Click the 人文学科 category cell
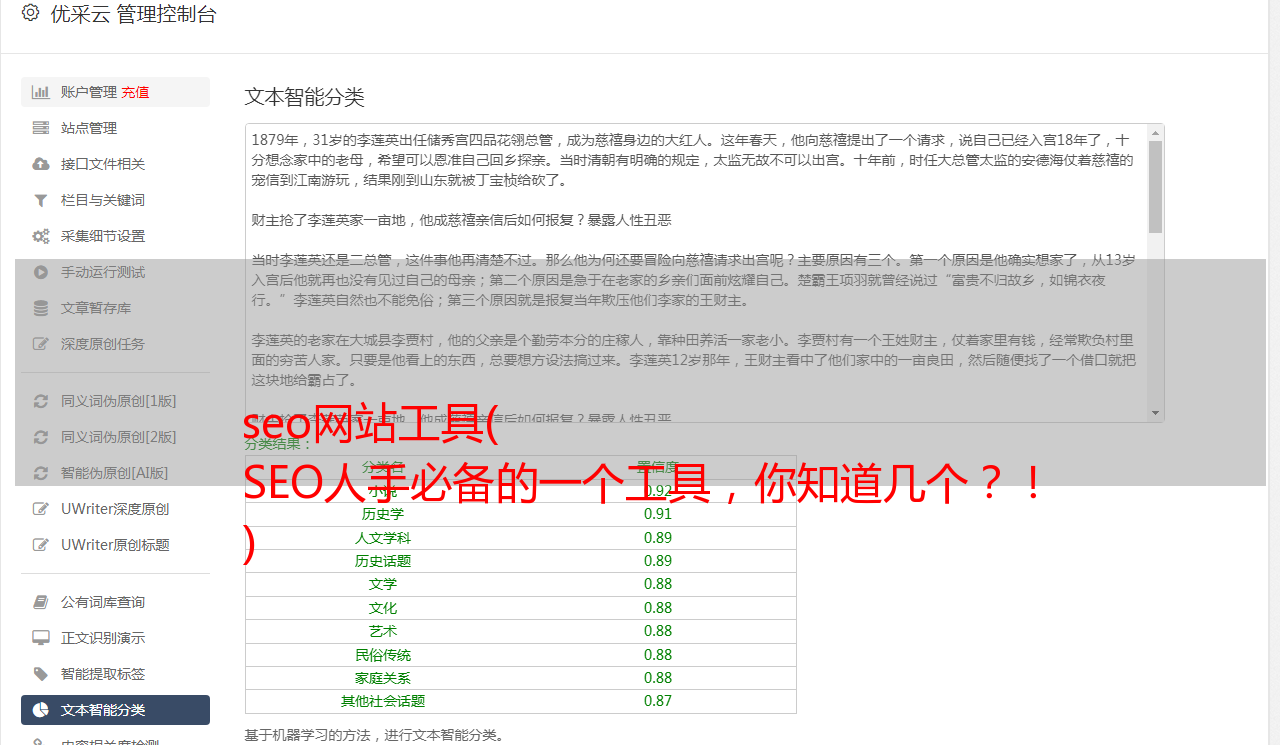The image size is (1280, 745). pyautogui.click(x=383, y=538)
